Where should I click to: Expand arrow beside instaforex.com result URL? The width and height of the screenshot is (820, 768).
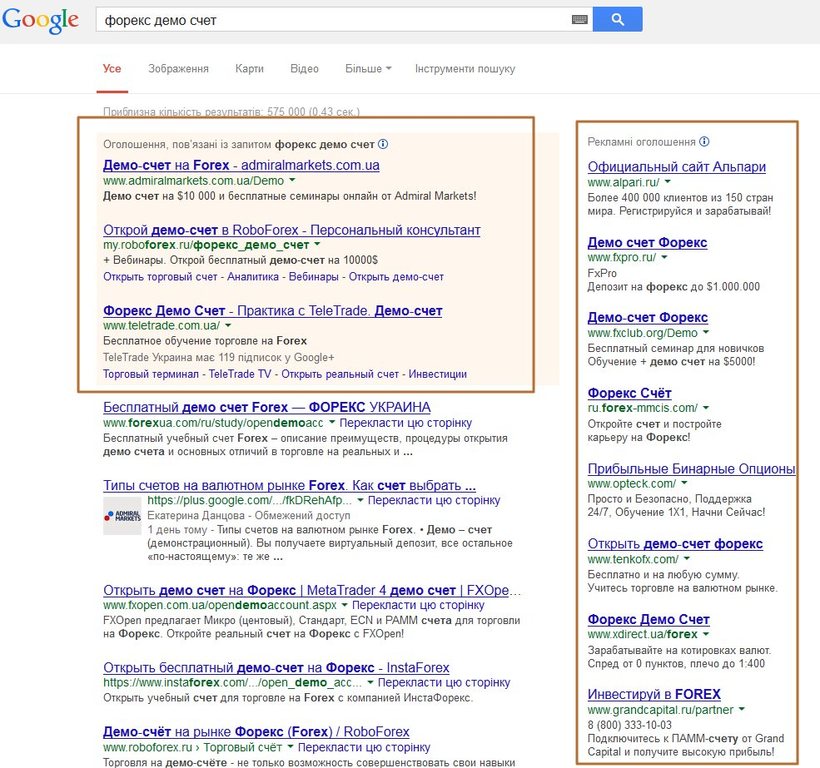[370, 682]
